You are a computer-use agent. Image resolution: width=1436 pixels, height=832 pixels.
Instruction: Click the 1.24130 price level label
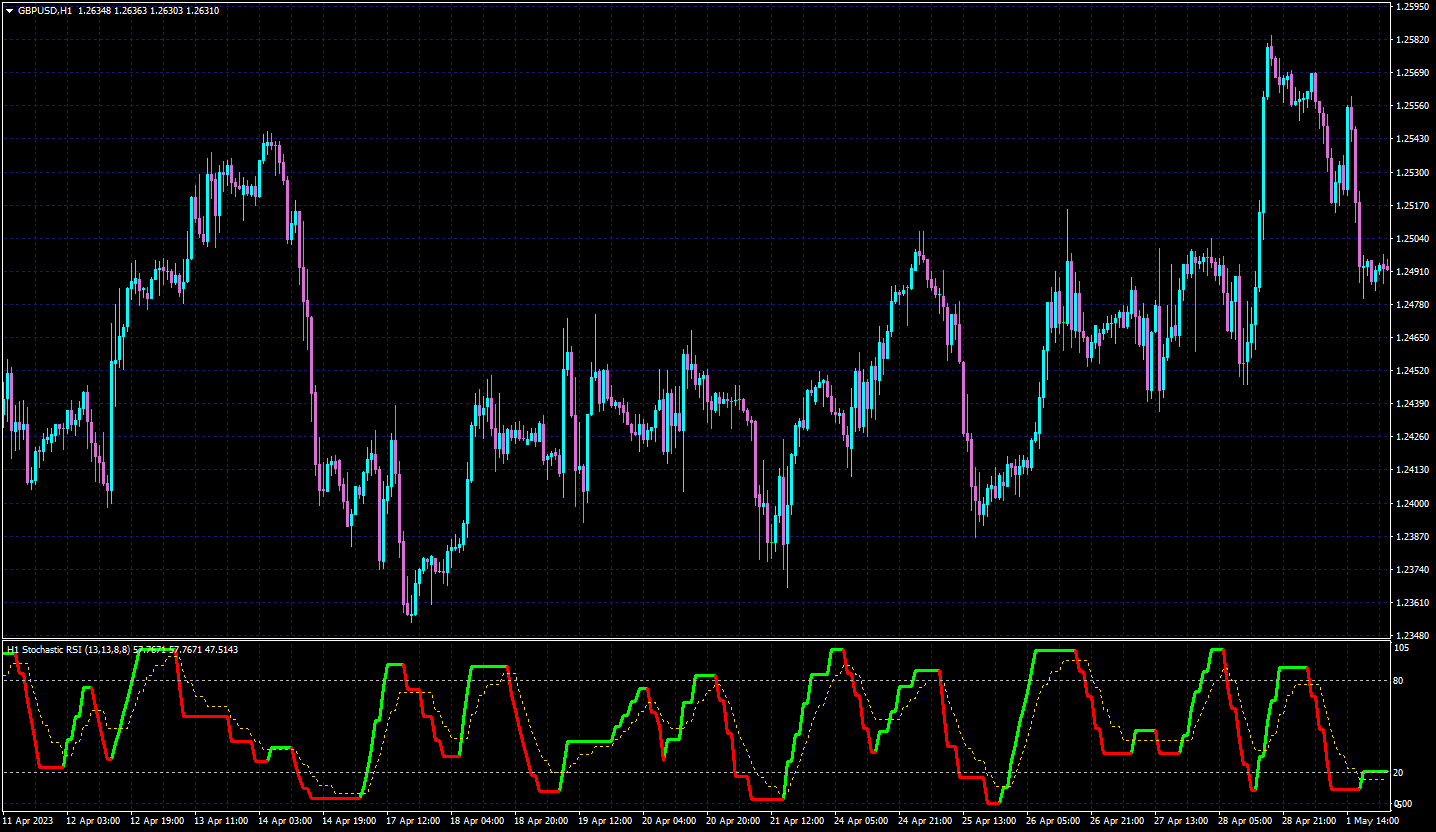1413,469
